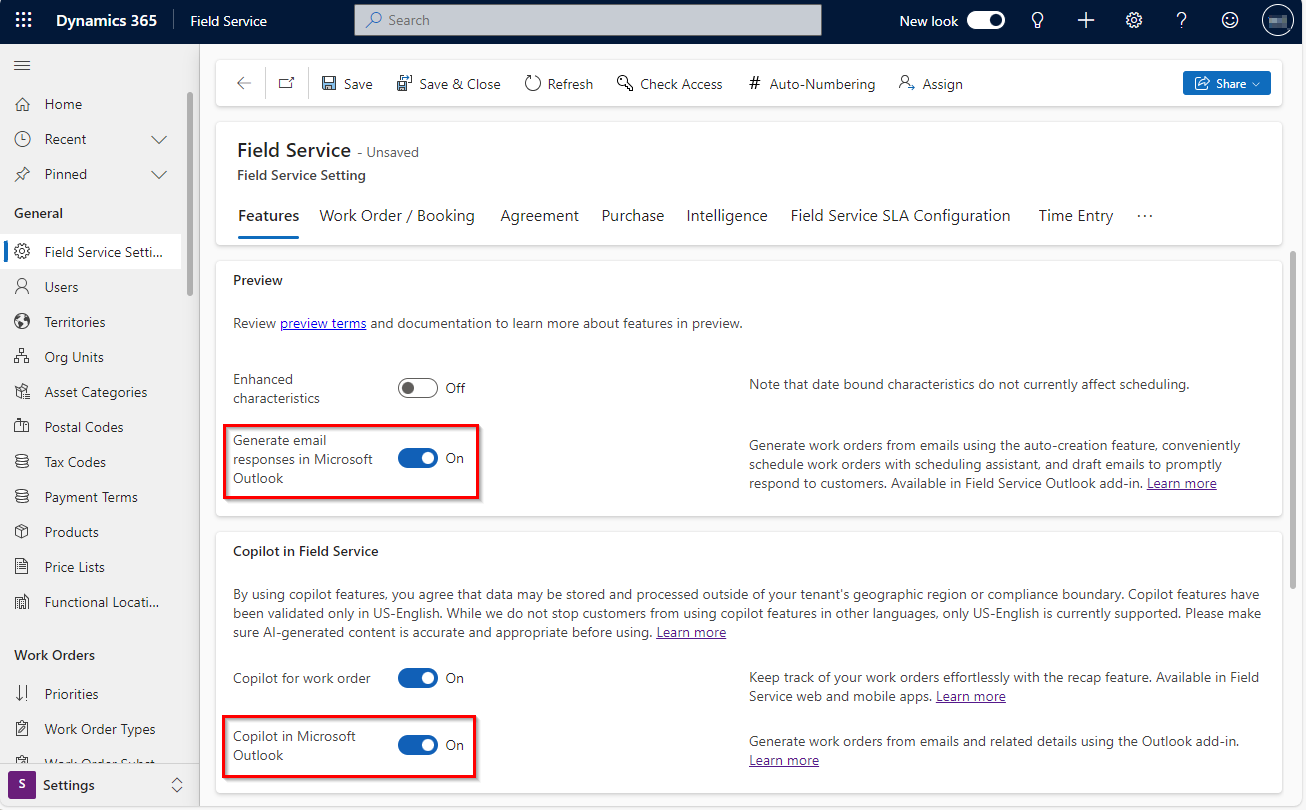Viewport: 1306px width, 810px height.
Task: Open the Purchase tab
Action: [633, 216]
